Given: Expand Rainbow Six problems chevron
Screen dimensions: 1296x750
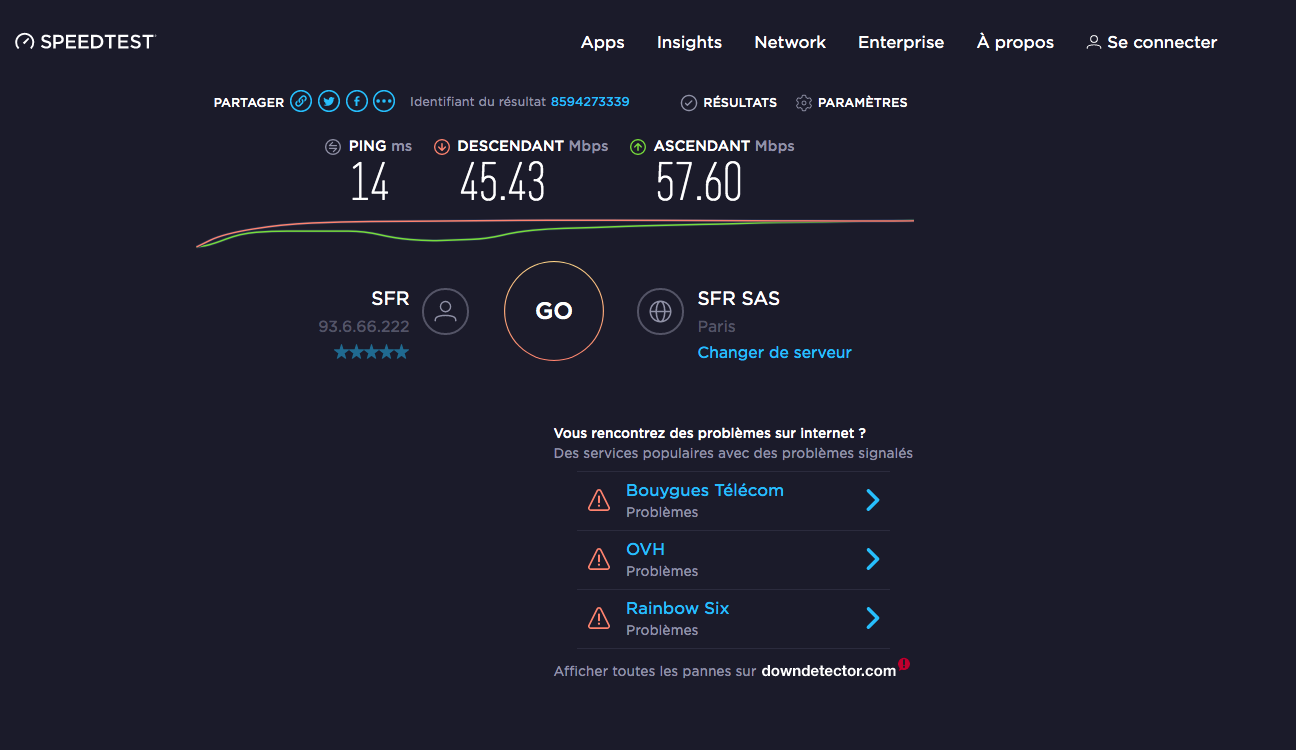Looking at the screenshot, I should coord(872,618).
